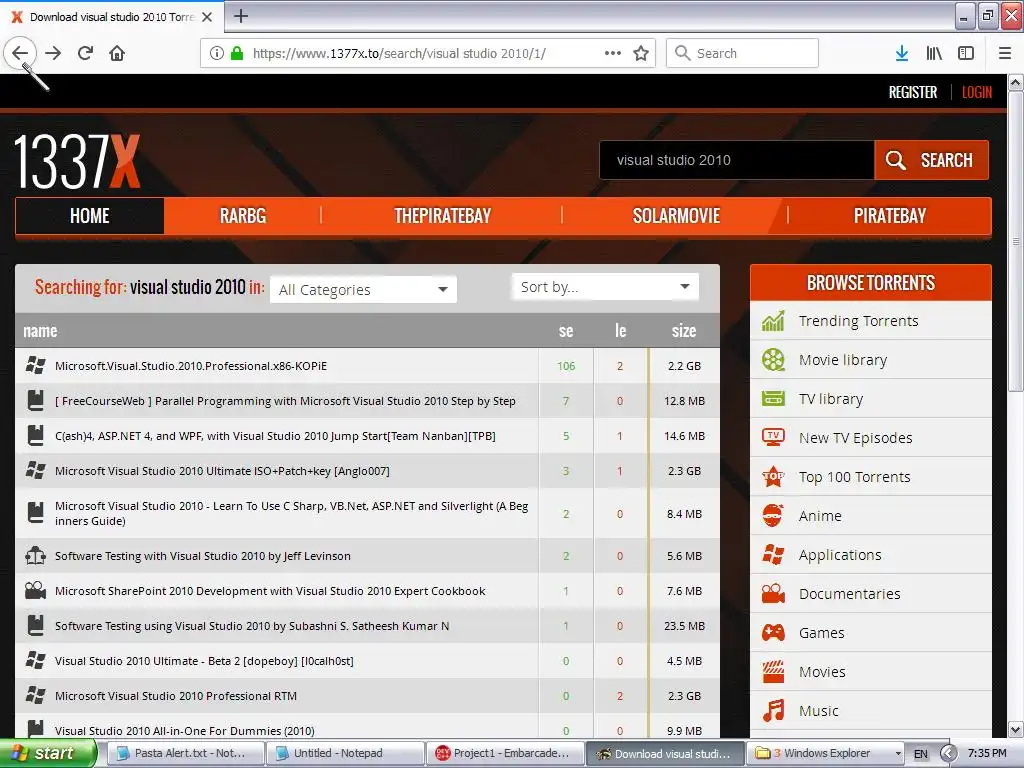
Task: Select the THEPIRATEBAY navigation tab
Action: click(x=442, y=216)
